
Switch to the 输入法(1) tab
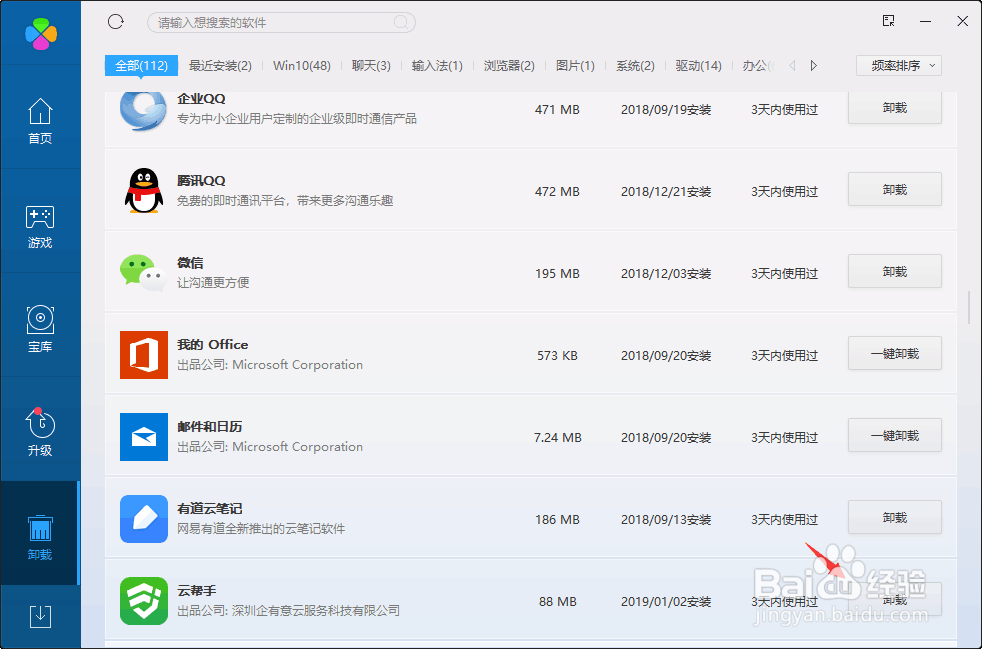pos(437,65)
